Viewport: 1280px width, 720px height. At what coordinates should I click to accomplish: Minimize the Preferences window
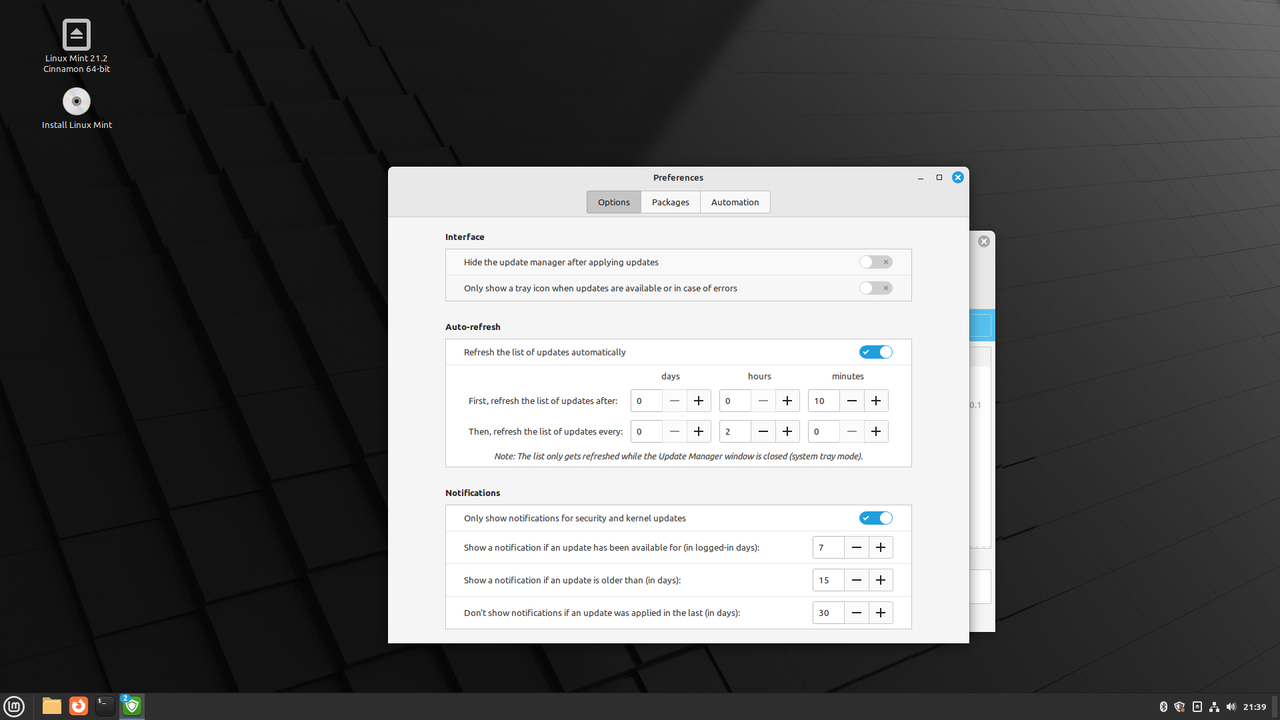click(x=920, y=177)
